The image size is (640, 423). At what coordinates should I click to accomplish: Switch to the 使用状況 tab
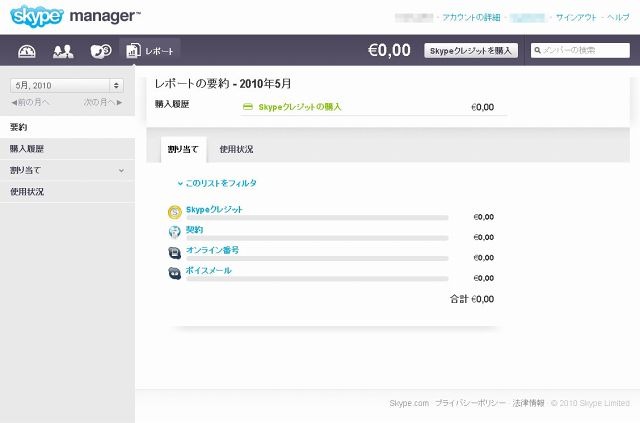[x=236, y=150]
